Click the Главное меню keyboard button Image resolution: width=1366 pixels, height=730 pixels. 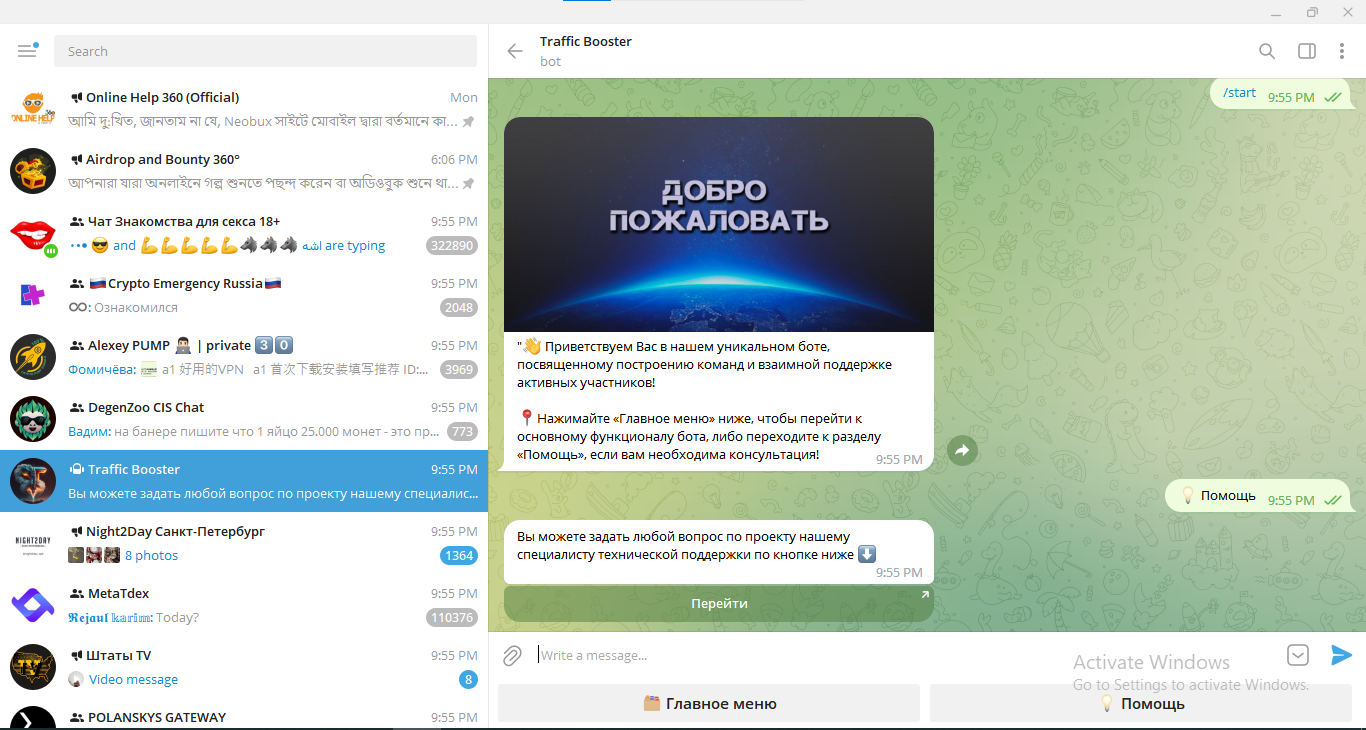[x=709, y=704]
